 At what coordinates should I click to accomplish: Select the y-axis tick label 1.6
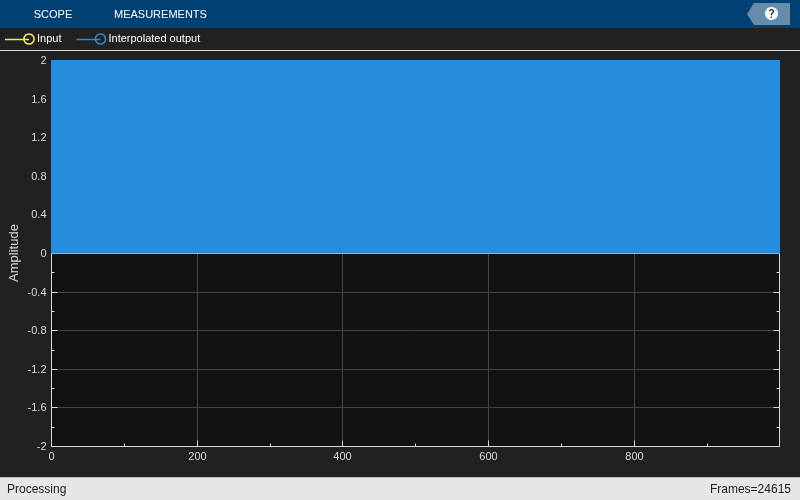tap(39, 99)
